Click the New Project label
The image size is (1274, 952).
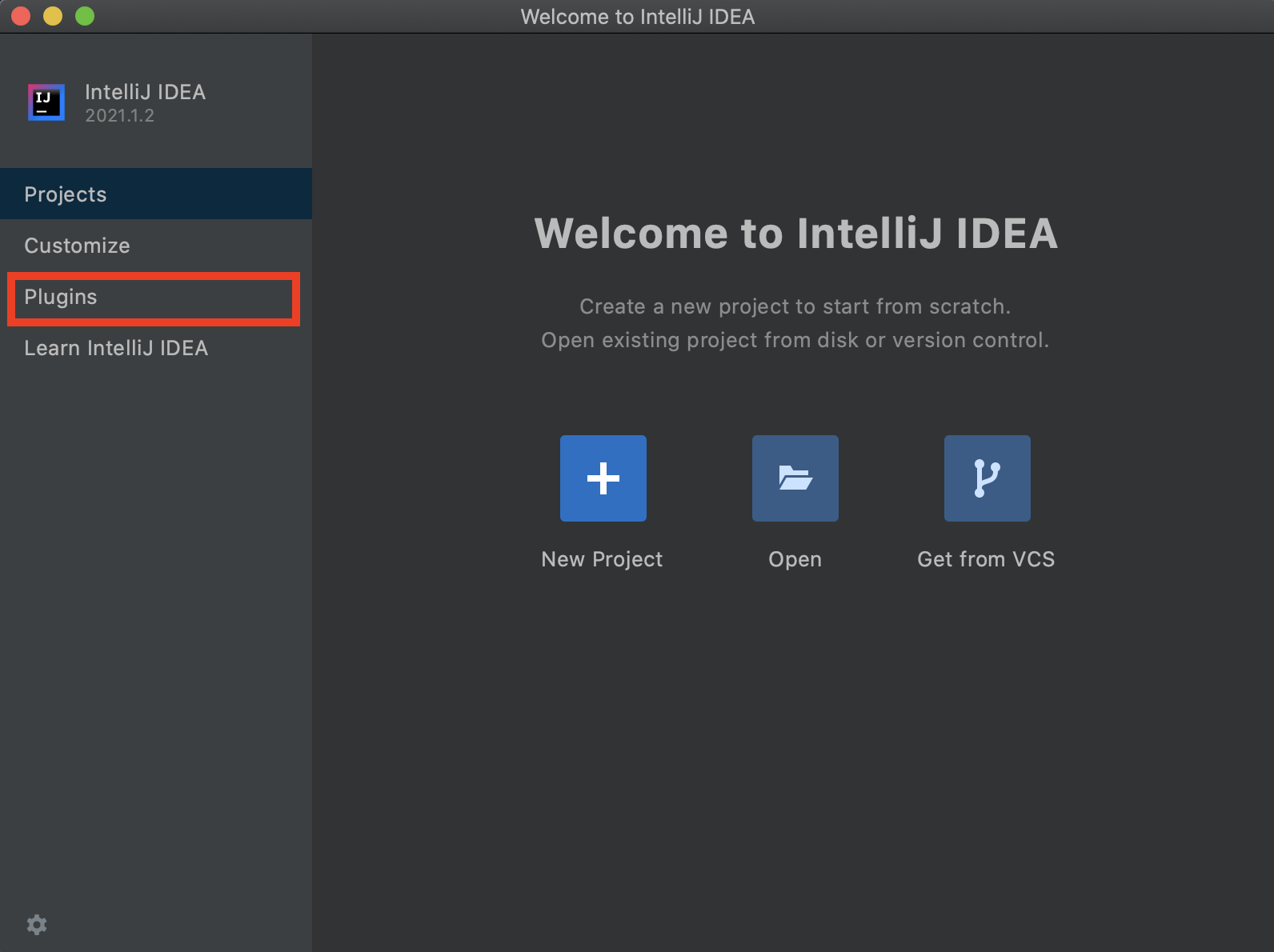click(602, 559)
